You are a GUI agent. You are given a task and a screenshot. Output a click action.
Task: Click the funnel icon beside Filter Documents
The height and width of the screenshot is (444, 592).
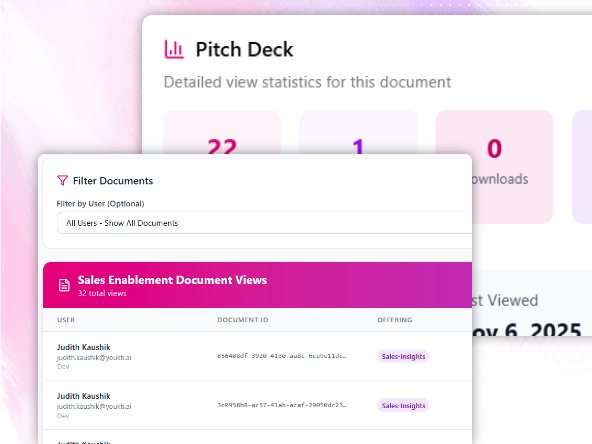click(62, 180)
